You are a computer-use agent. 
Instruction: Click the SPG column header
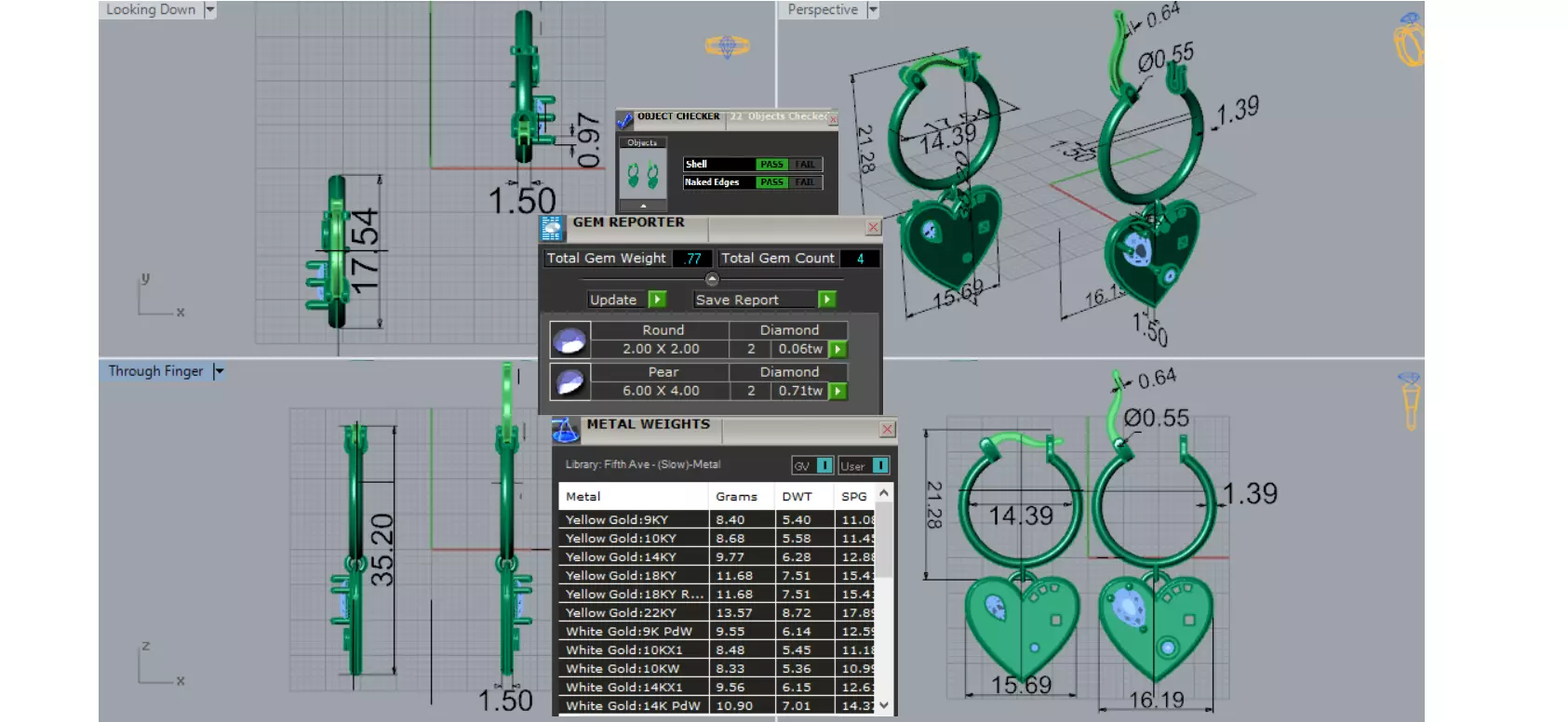click(855, 497)
